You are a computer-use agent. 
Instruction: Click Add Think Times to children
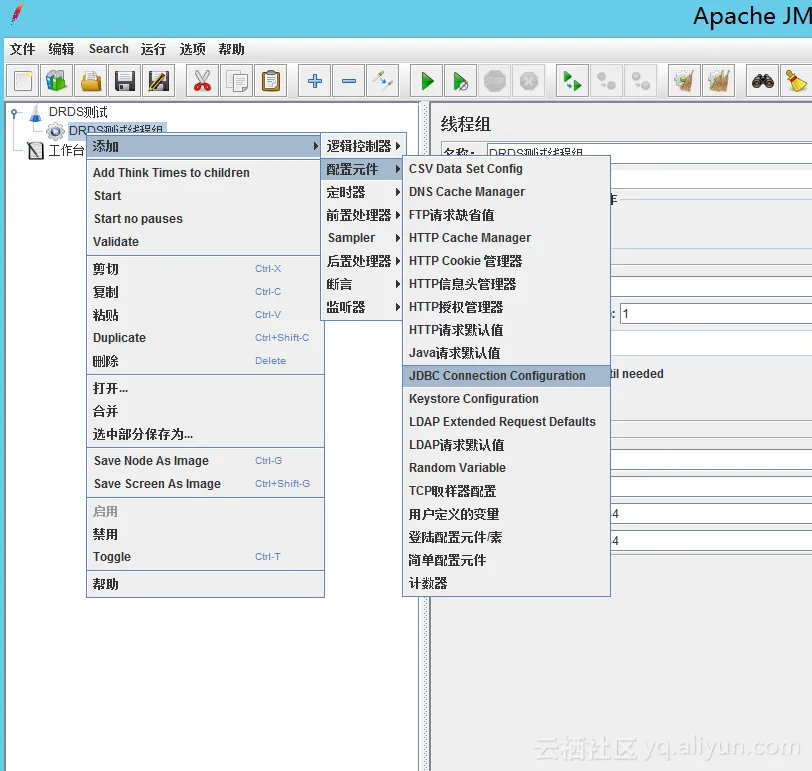[x=205, y=173]
